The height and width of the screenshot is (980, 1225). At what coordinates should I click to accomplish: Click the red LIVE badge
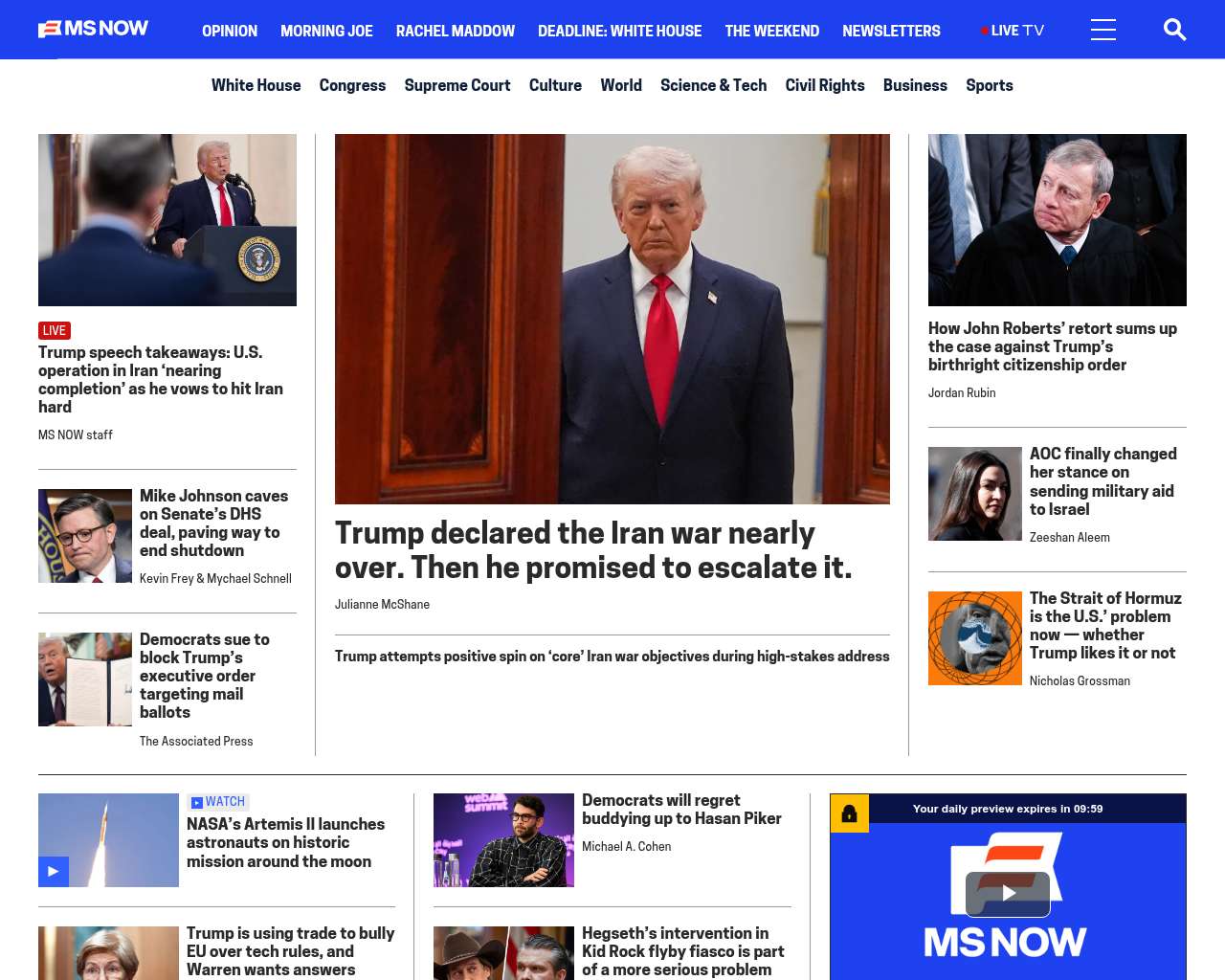tap(55, 330)
